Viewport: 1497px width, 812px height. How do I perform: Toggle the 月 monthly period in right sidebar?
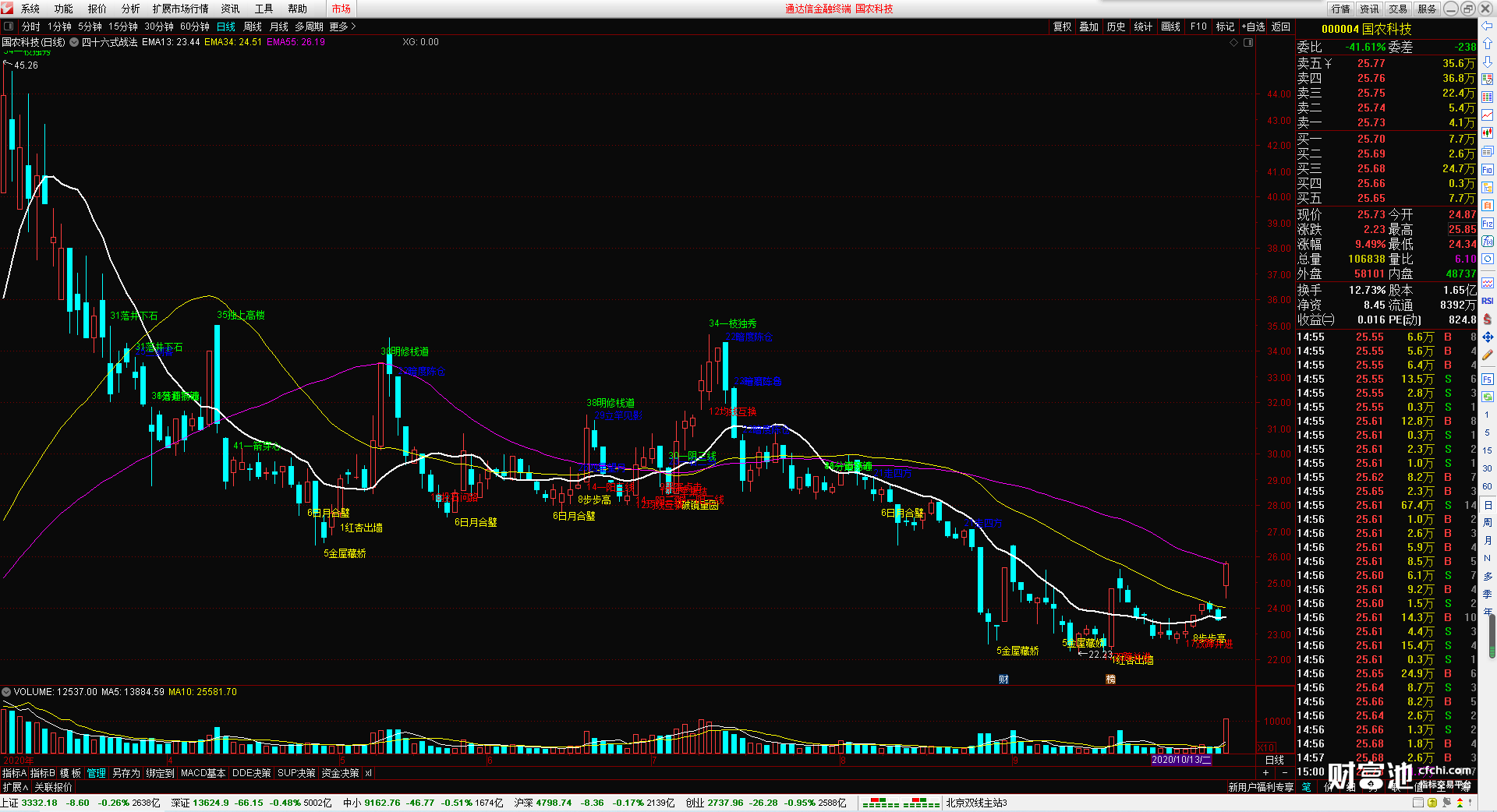1488,540
